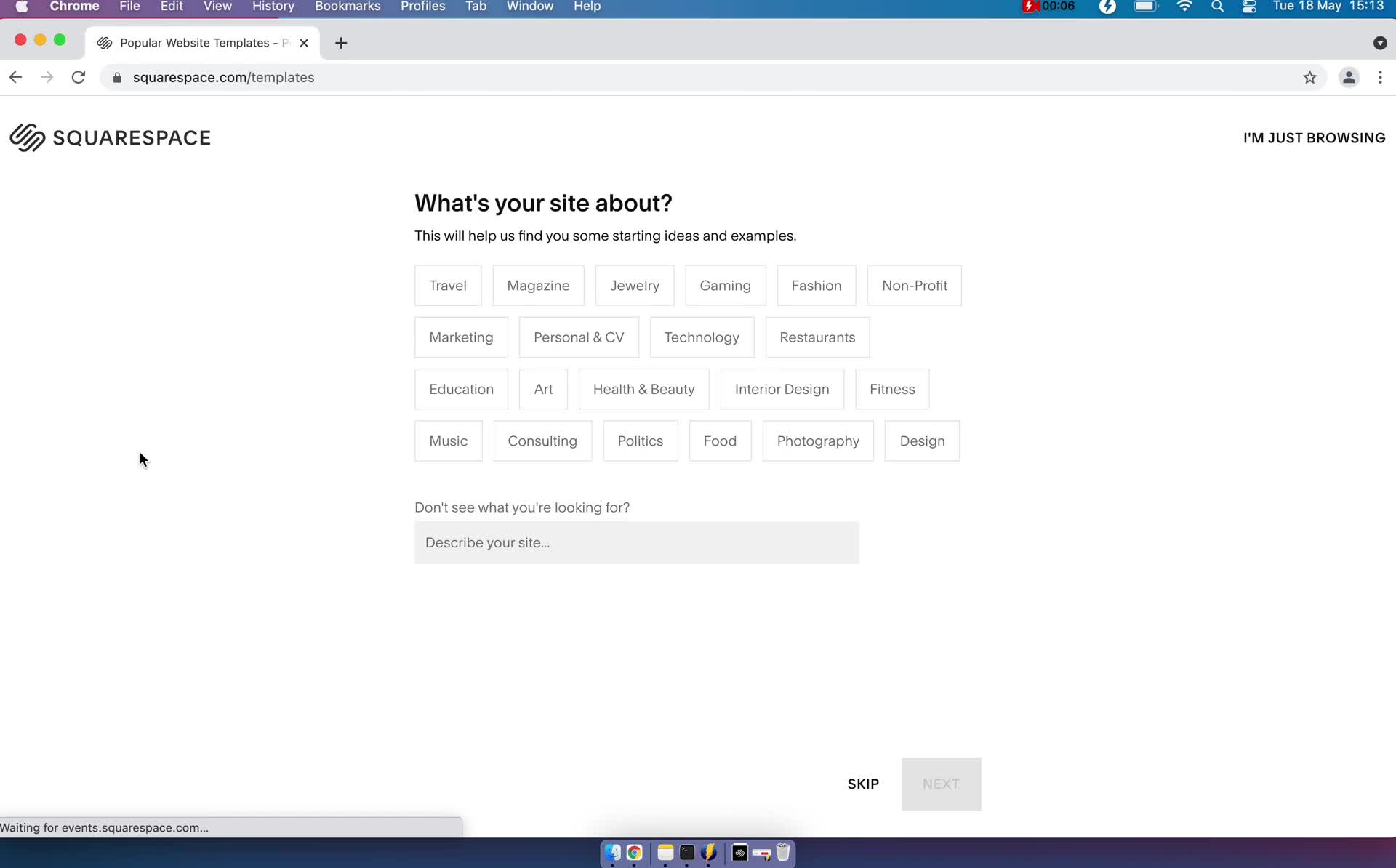
Task: Click the address bar URL
Action: coord(223,77)
